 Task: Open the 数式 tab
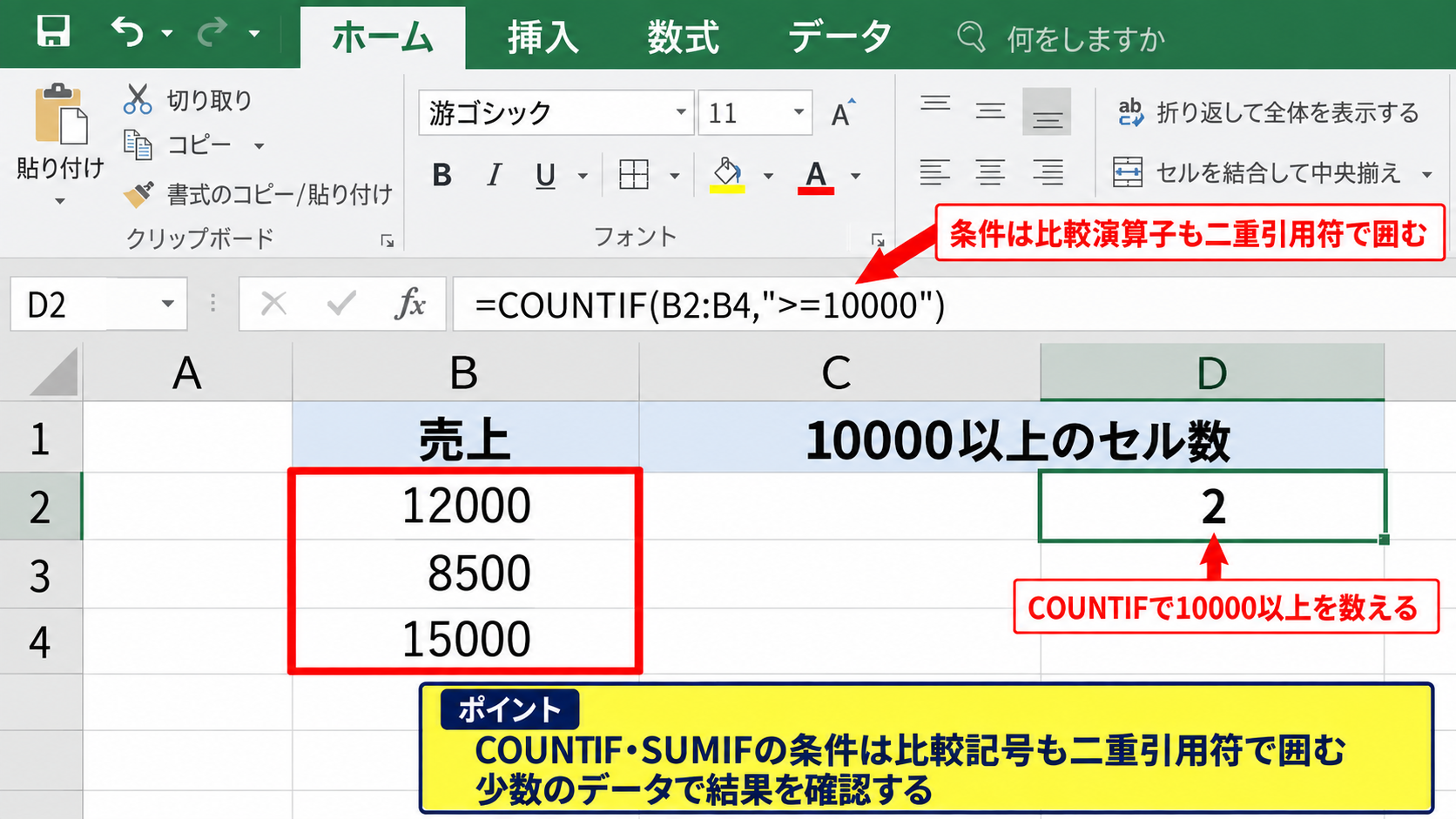[x=684, y=38]
